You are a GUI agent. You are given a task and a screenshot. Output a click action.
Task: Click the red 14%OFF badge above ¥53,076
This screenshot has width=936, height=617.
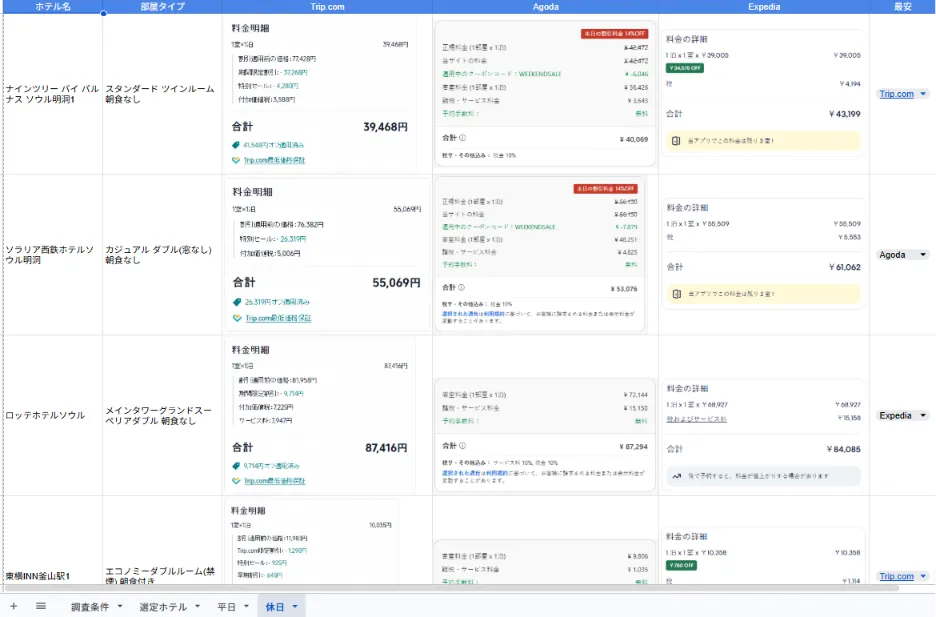605,189
